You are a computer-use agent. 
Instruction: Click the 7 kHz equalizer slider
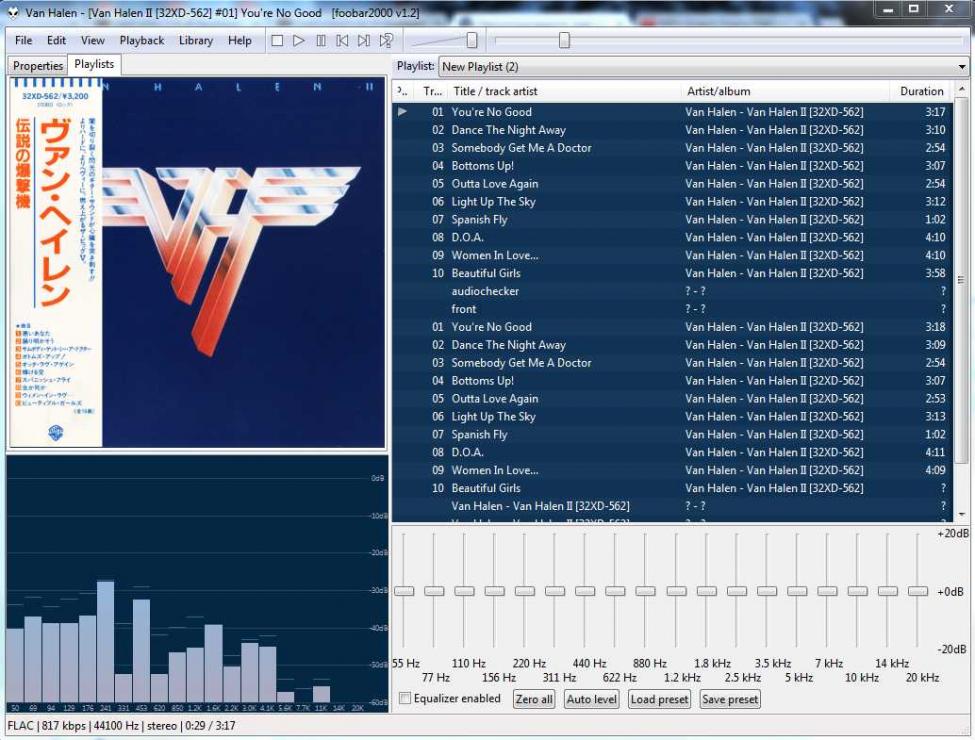tap(827, 591)
